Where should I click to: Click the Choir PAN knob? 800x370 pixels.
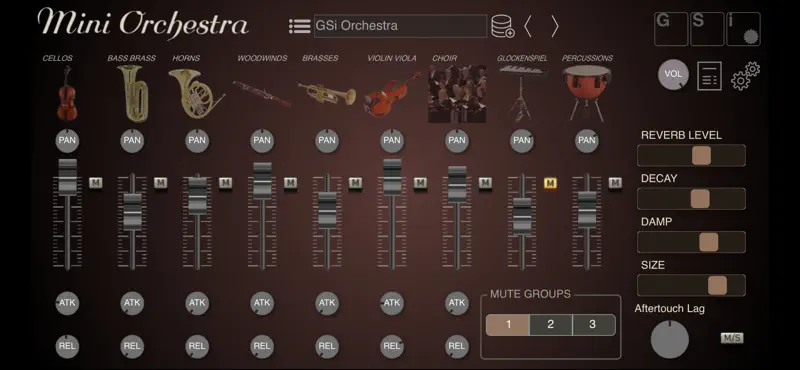[x=457, y=140]
